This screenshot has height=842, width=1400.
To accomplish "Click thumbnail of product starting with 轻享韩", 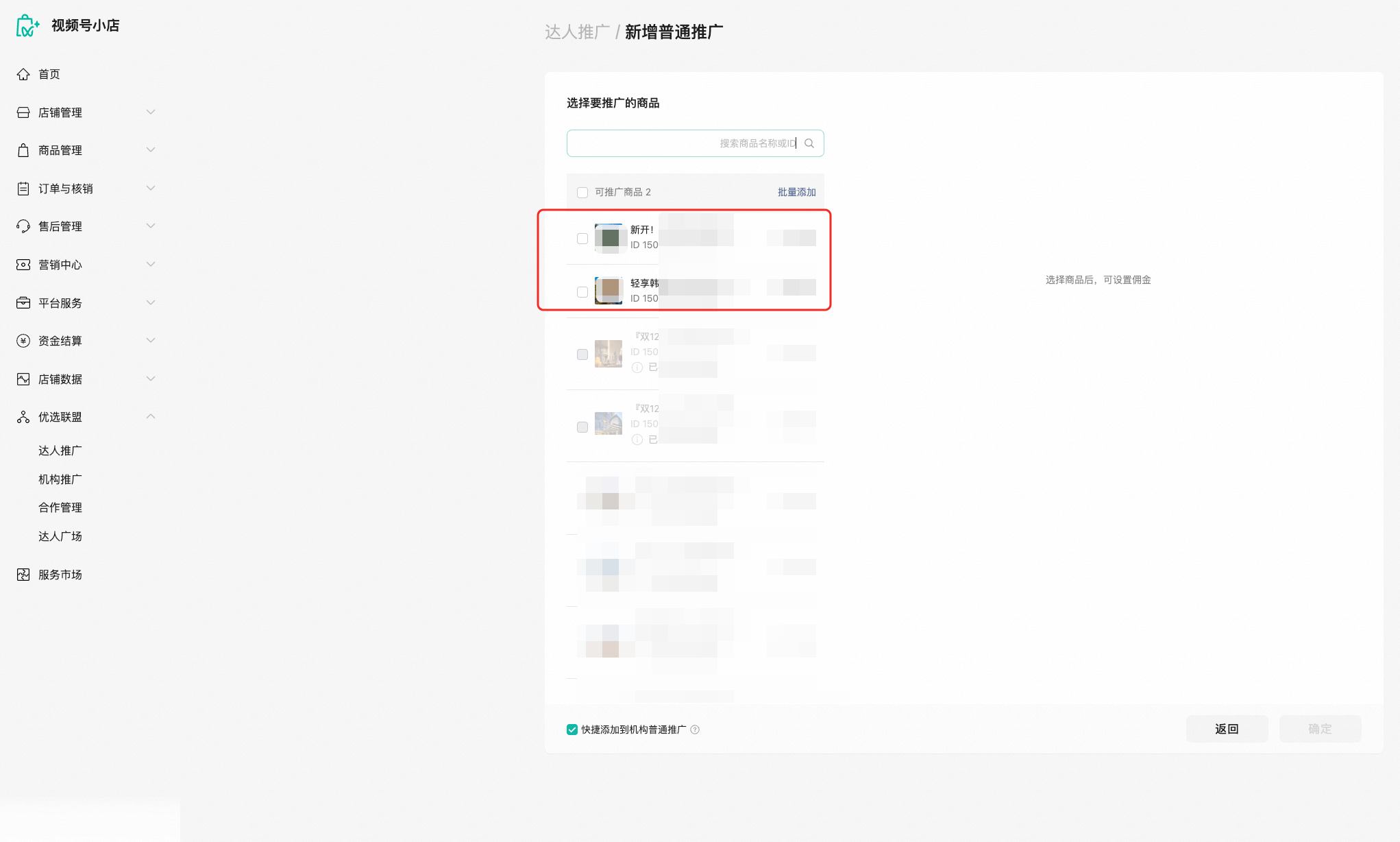I will coord(609,291).
